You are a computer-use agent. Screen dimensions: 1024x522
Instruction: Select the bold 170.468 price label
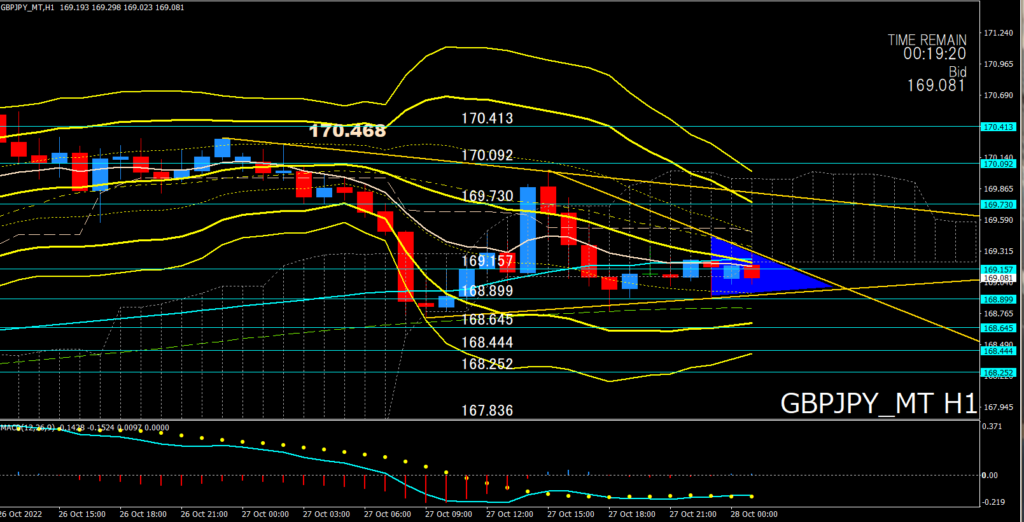click(347, 131)
